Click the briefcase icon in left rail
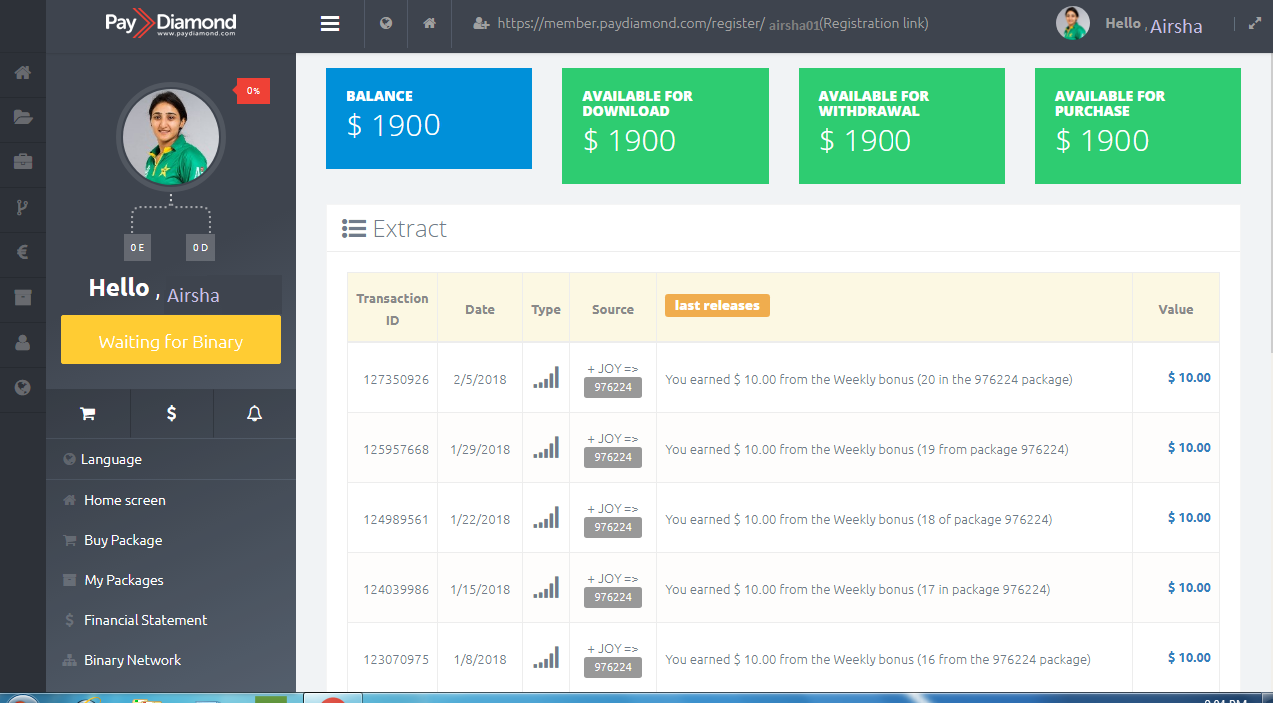 point(23,161)
